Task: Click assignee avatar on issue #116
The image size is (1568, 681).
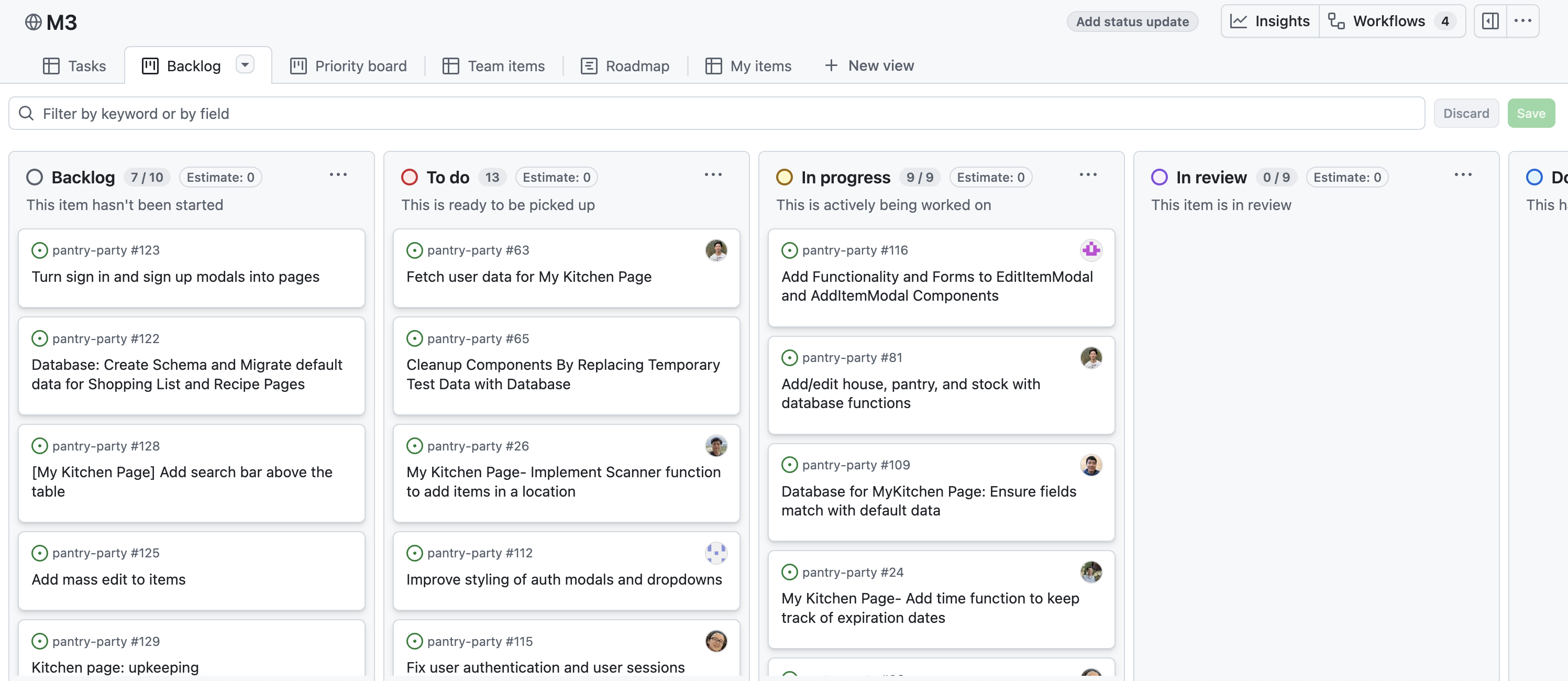Action: pyautogui.click(x=1090, y=250)
